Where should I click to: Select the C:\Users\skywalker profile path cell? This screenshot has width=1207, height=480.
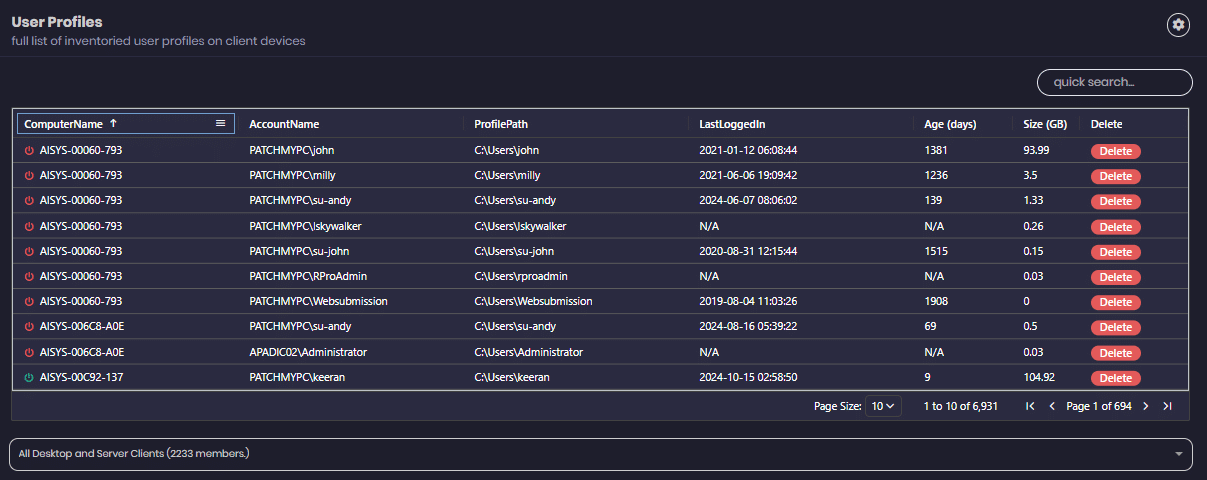point(520,226)
